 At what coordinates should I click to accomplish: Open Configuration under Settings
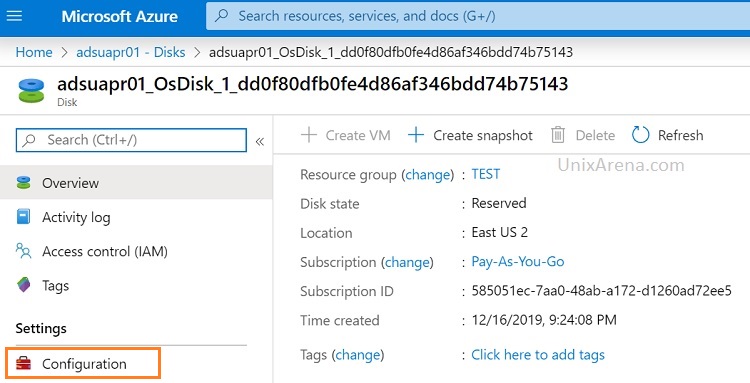coord(83,364)
